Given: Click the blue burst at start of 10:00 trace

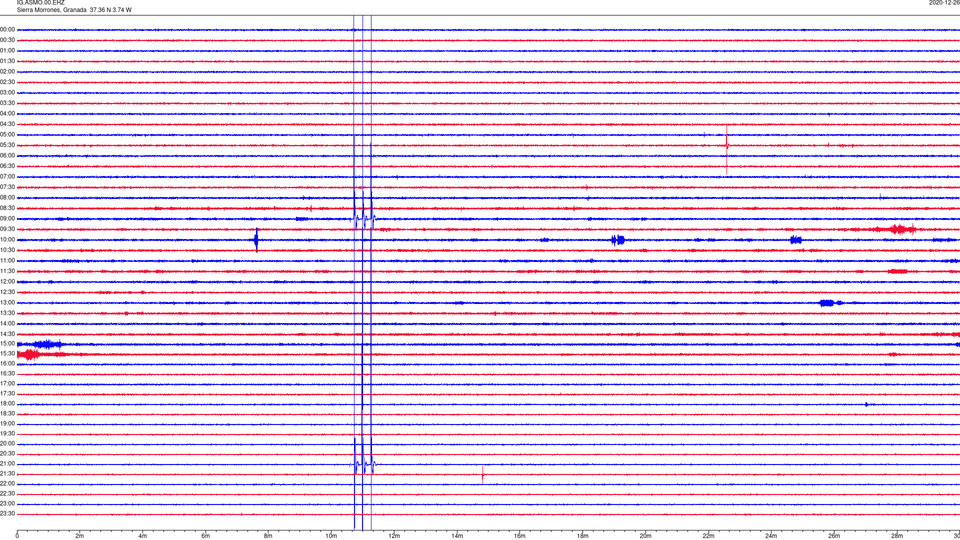Looking at the screenshot, I should pos(257,239).
